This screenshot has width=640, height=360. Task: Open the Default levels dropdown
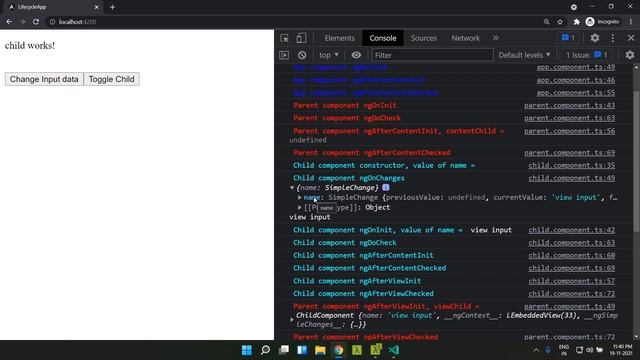(524, 55)
